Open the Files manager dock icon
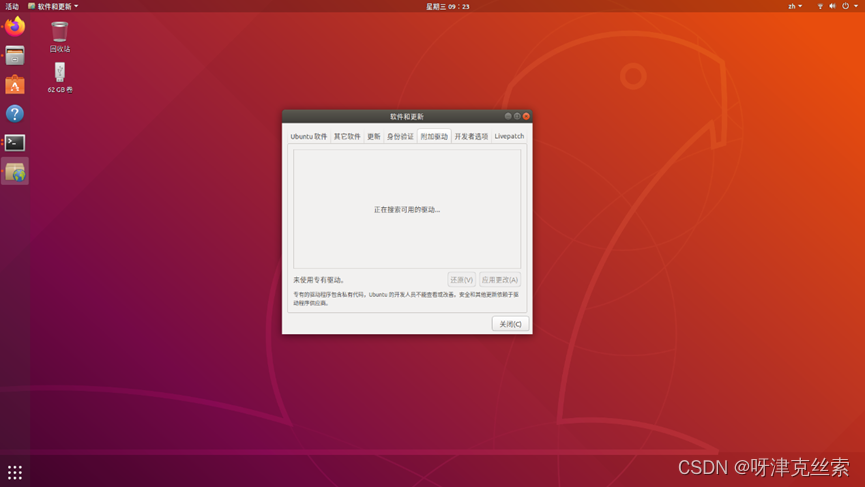The image size is (865, 487). coord(15,56)
